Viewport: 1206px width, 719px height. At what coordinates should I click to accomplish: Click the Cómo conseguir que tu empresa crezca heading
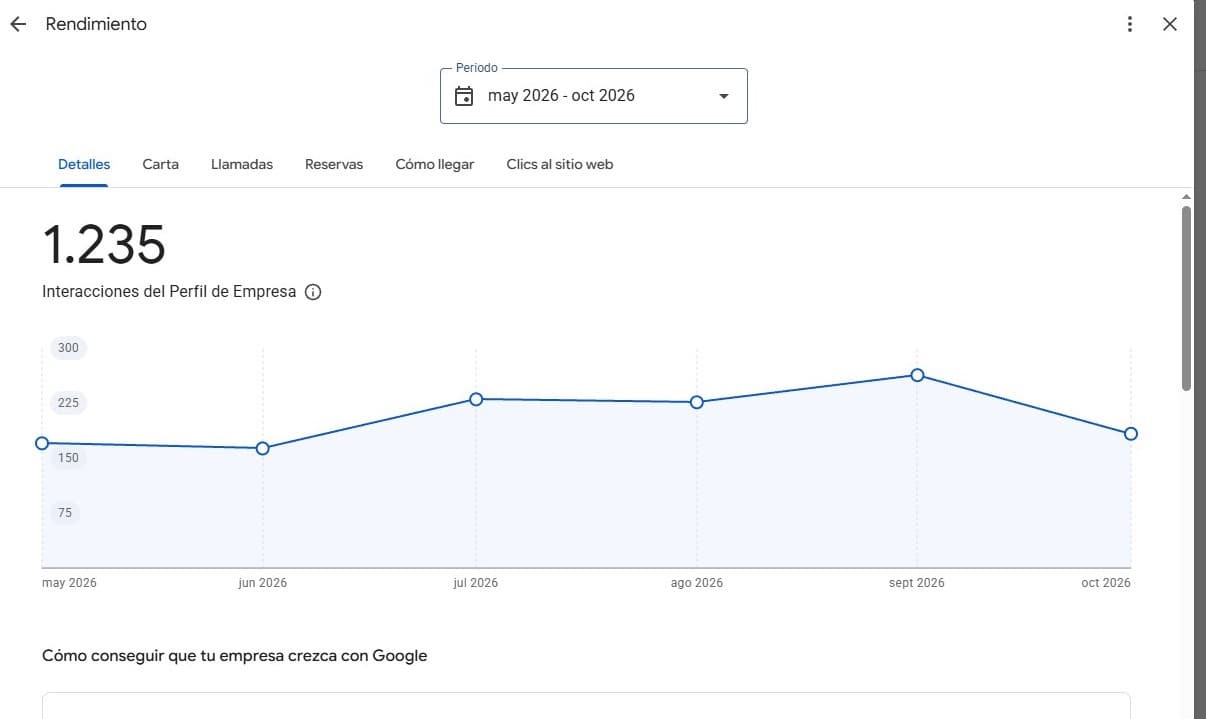pyautogui.click(x=235, y=656)
